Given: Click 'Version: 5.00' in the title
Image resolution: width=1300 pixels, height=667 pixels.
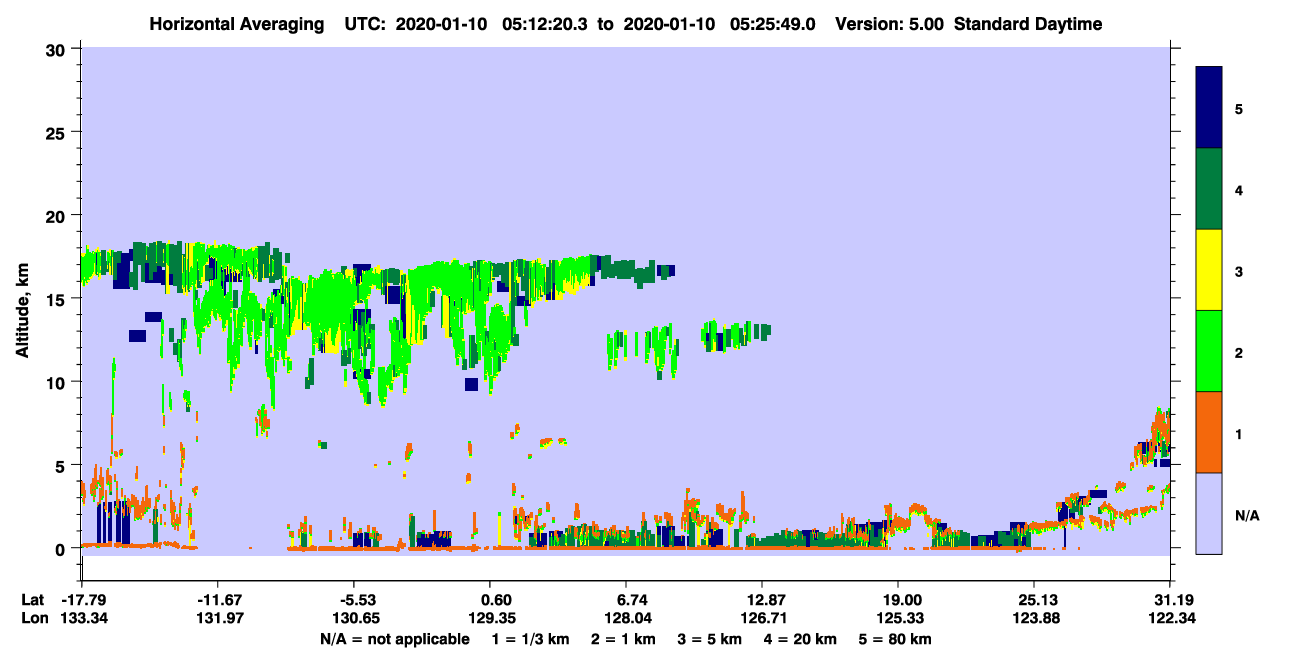Looking at the screenshot, I should 891,24.
